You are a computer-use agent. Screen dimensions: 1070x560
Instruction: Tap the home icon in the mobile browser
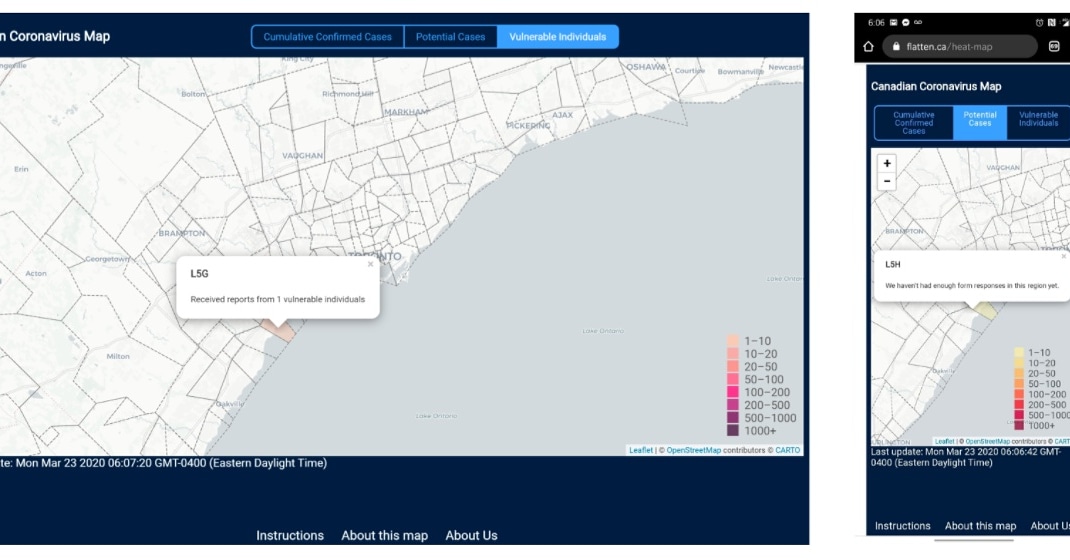coord(868,46)
